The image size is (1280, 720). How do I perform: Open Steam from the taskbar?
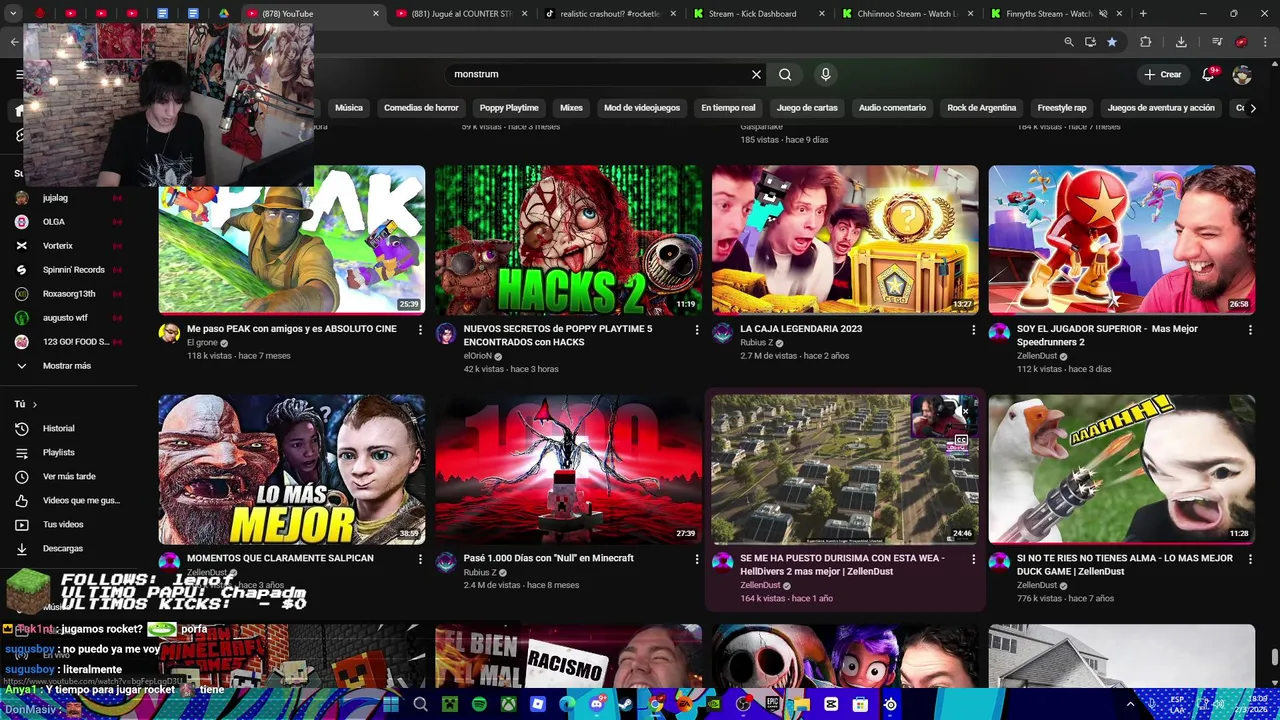tap(626, 704)
